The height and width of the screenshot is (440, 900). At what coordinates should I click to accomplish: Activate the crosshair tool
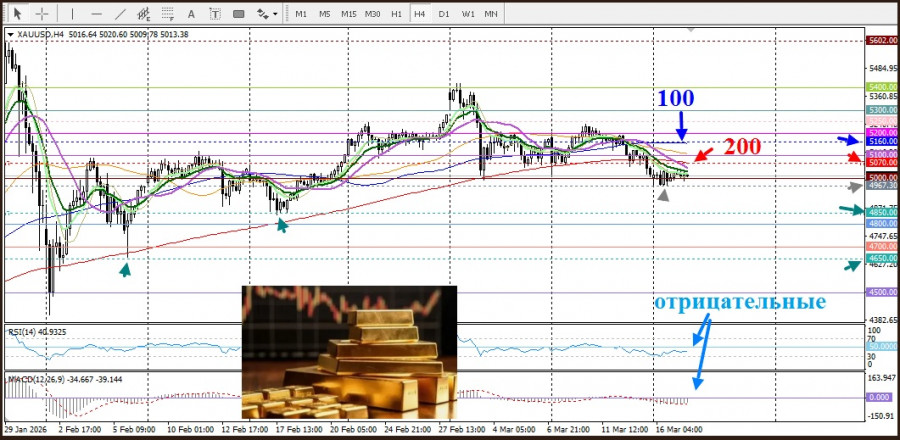[x=42, y=14]
